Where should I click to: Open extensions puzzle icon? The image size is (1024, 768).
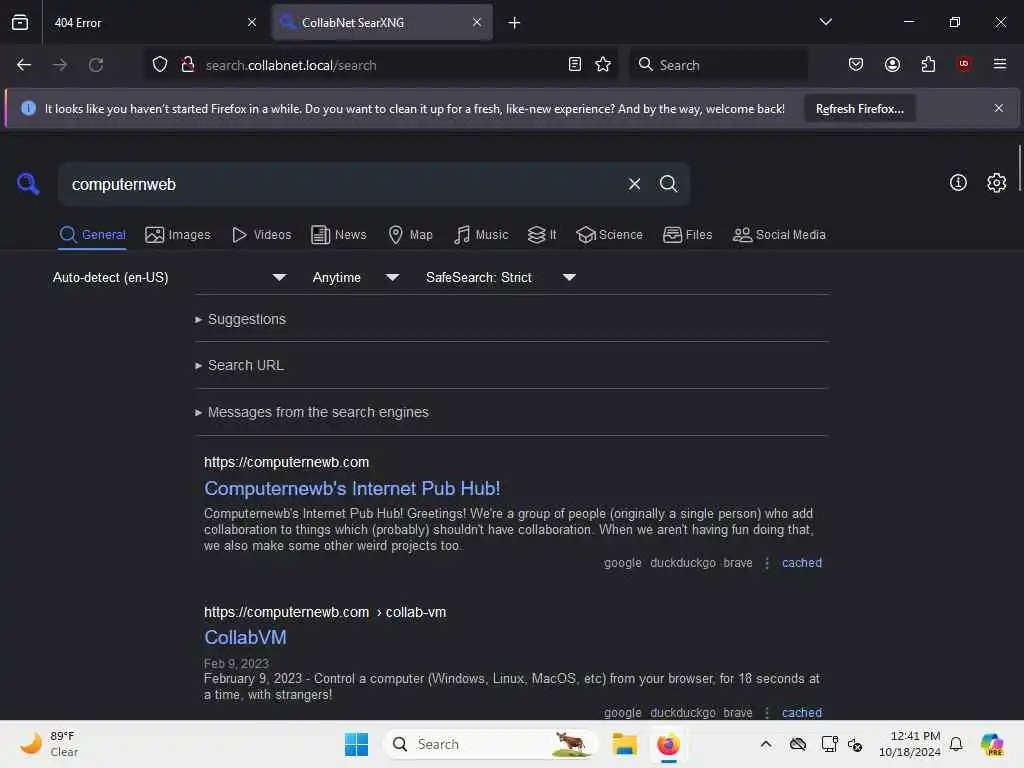click(x=928, y=65)
